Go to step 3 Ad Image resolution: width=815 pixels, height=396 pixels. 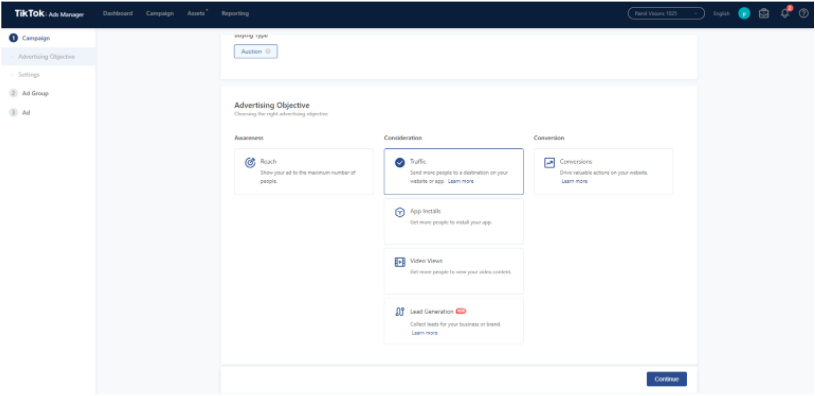20,112
